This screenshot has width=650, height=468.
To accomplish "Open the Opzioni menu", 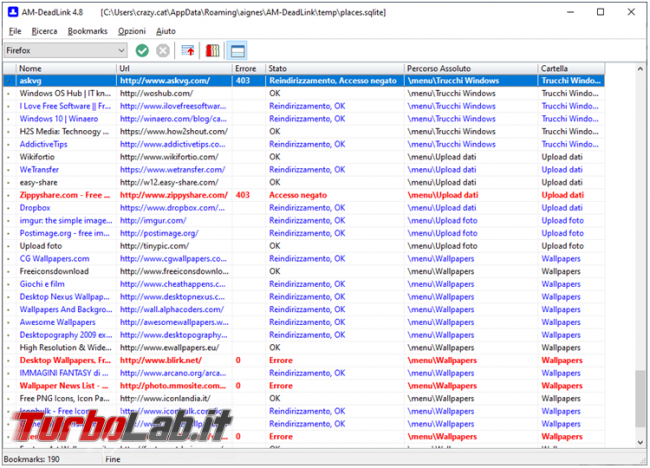I will [132, 31].
